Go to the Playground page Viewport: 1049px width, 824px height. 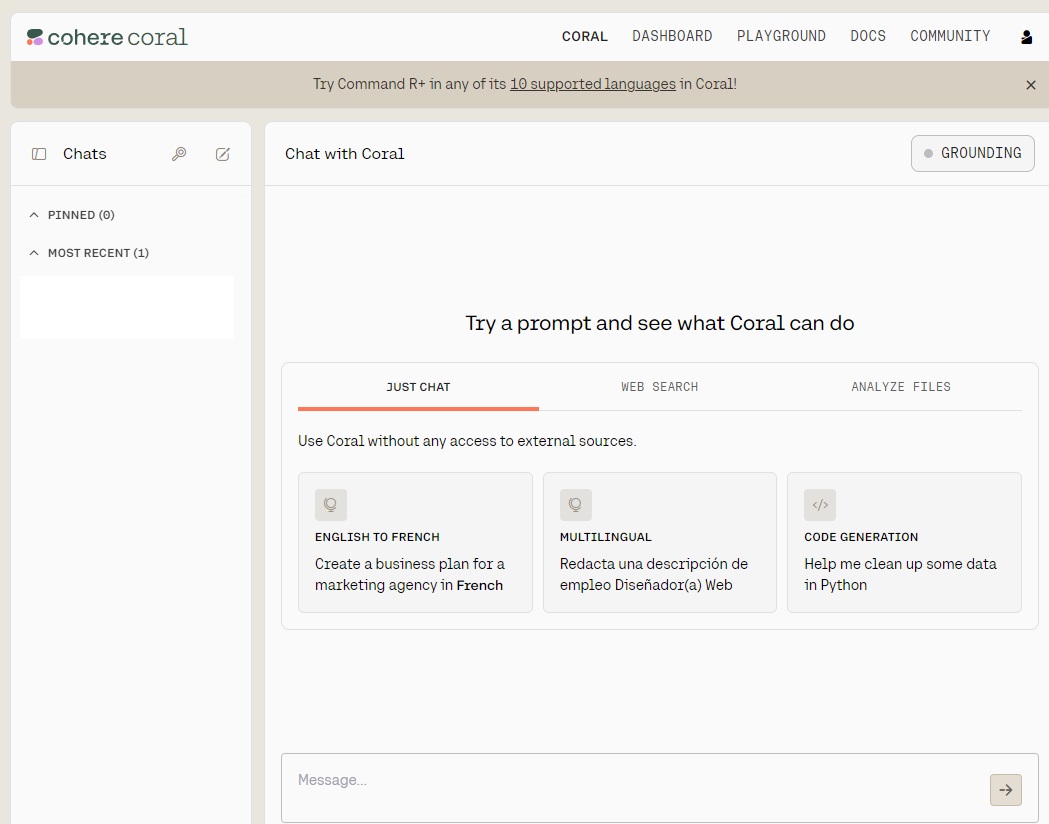click(781, 36)
